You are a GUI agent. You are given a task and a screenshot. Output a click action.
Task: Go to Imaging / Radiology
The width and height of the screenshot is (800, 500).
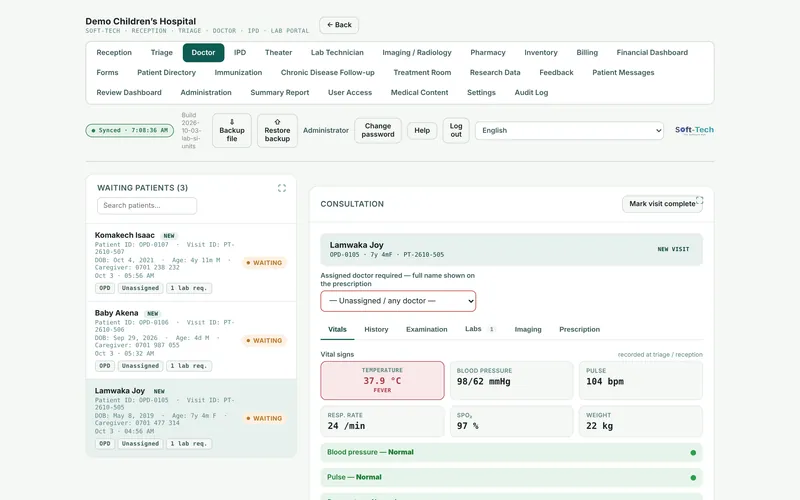click(417, 53)
